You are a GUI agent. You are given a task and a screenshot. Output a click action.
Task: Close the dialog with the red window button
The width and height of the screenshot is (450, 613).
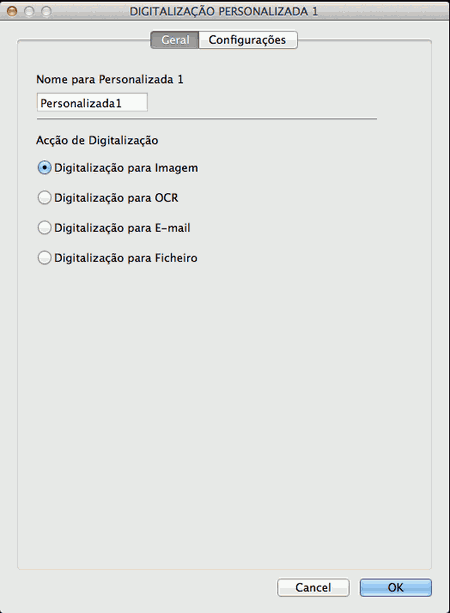click(x=12, y=11)
